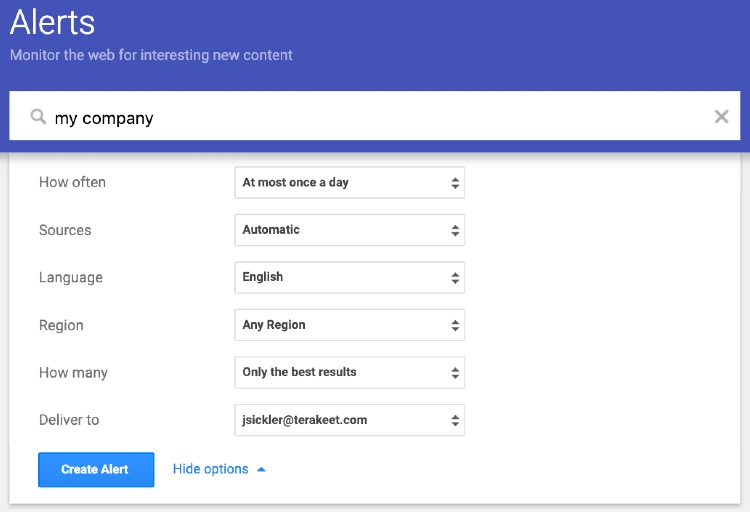
Task: Collapse settings via Hide options link
Action: [219, 469]
